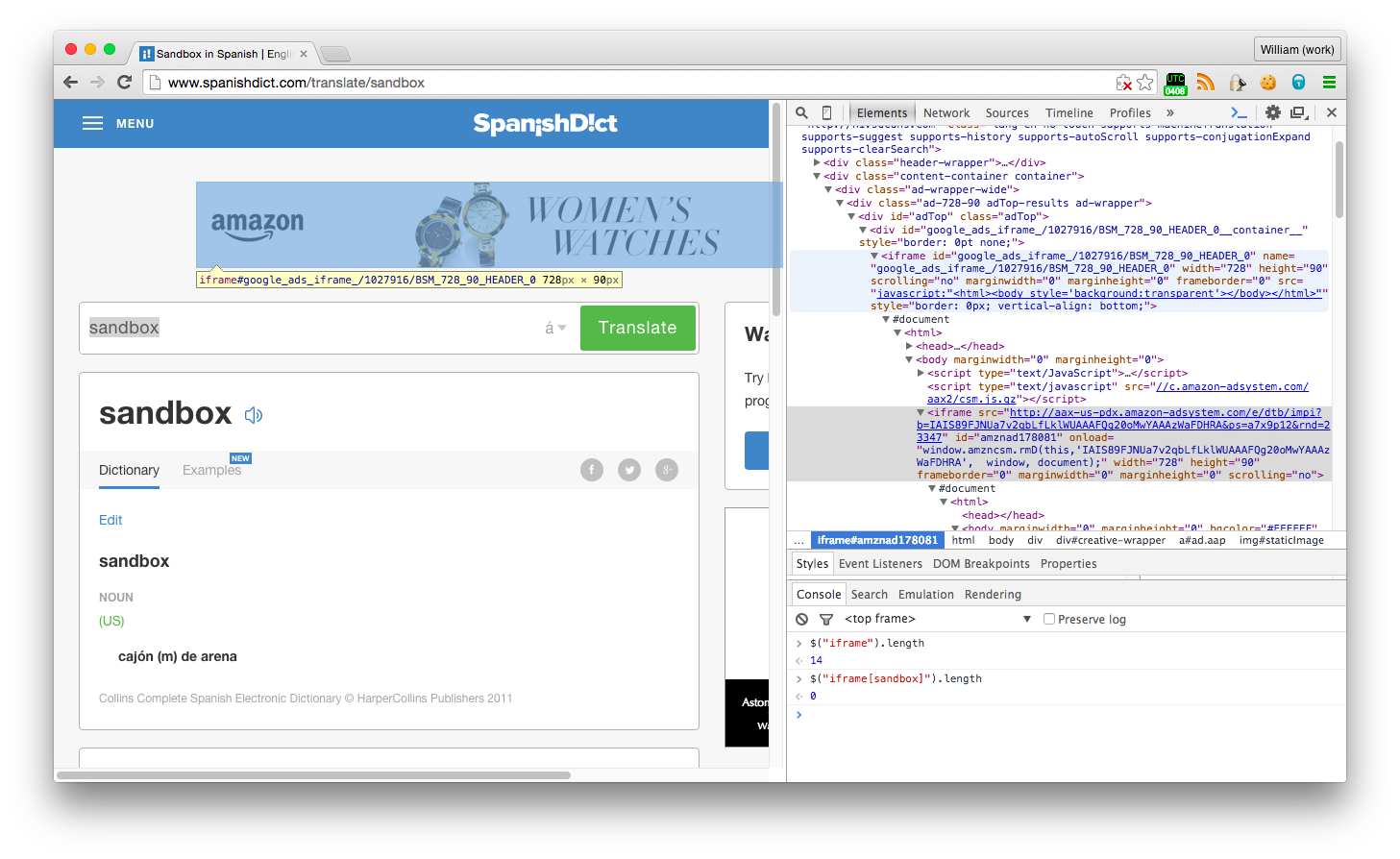The height and width of the screenshot is (859, 1400).
Task: Show DevTools console drawer icon
Action: [x=1240, y=112]
